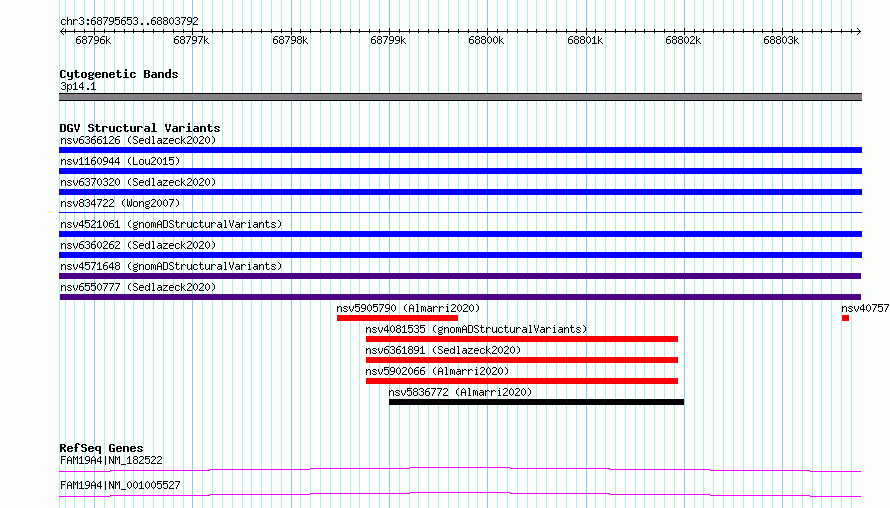Open the FAM19A4|NM_001005527 gene label
The width and height of the screenshot is (890, 508).
[x=120, y=485]
